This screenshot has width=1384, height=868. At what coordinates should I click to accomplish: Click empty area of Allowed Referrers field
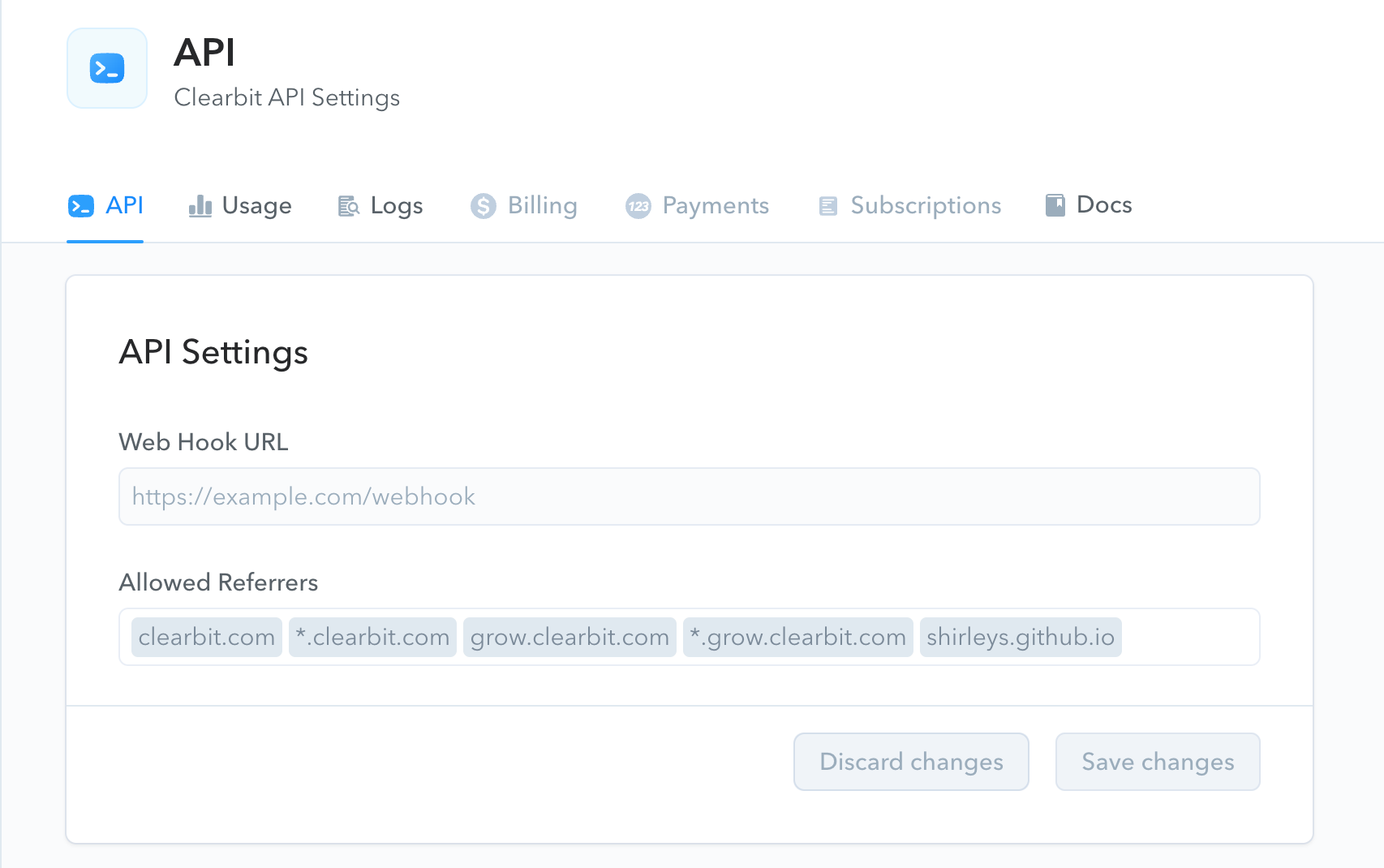[1189, 637]
